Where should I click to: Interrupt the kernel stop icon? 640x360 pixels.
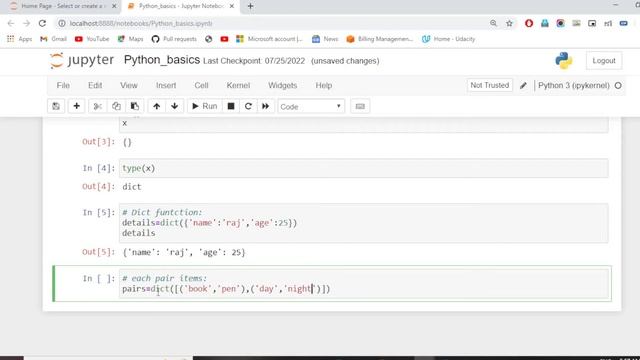pos(231,106)
